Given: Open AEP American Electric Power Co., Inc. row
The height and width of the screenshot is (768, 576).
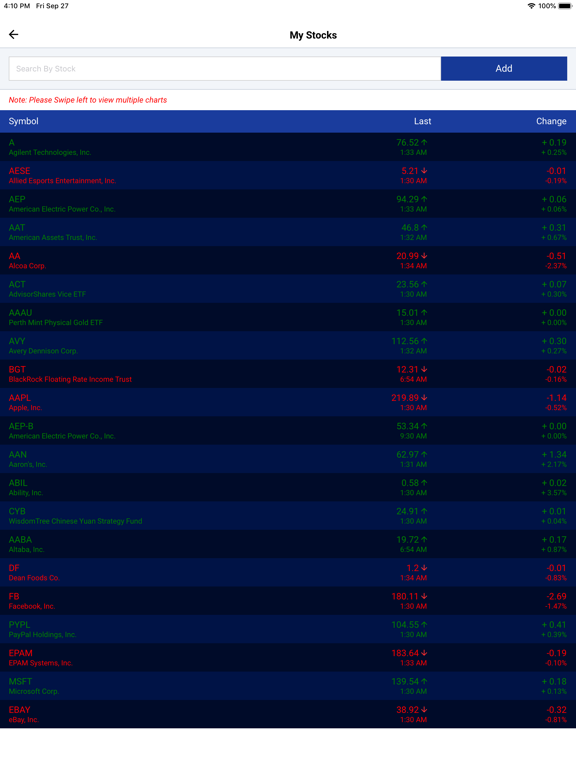Looking at the screenshot, I should coord(288,204).
